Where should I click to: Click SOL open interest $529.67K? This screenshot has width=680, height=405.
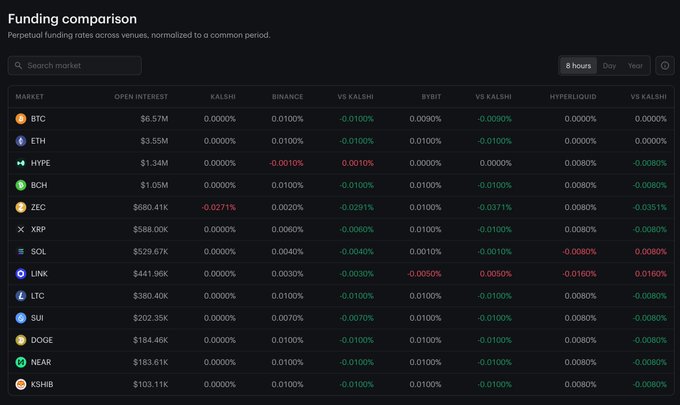point(150,251)
